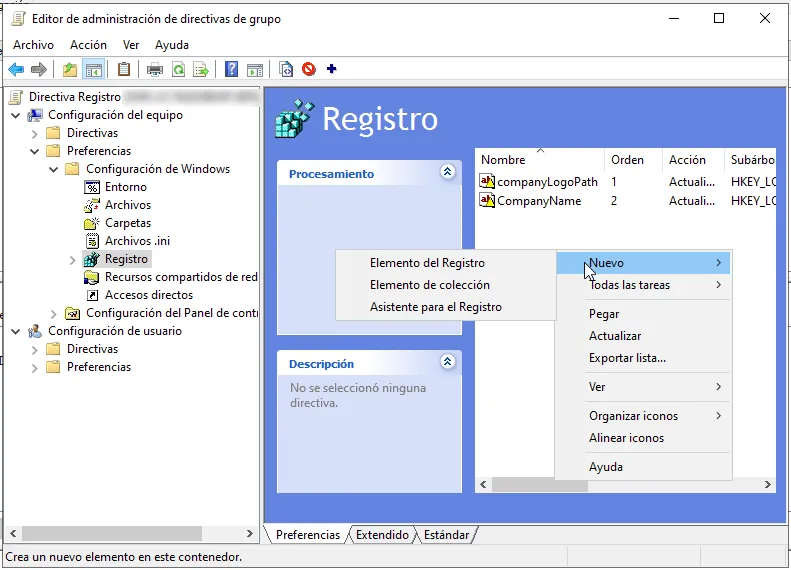Screen dimensions: 791x570
Task: Open the Todas las tareas submenu
Action: coord(644,285)
